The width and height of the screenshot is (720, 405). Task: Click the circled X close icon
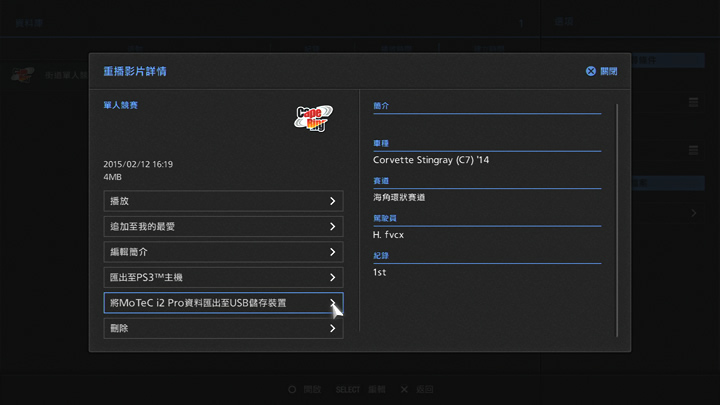pos(591,72)
